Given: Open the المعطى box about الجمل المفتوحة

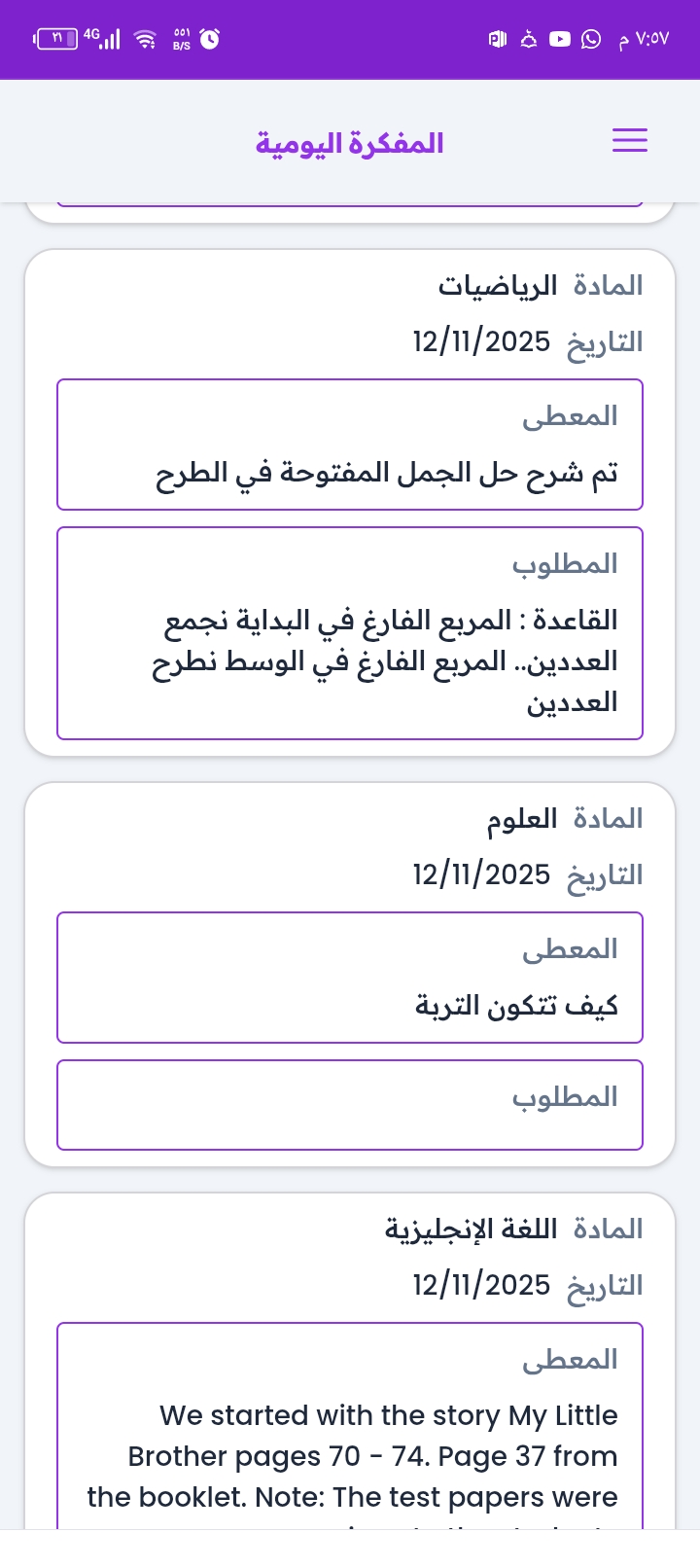Looking at the screenshot, I should 350,445.
